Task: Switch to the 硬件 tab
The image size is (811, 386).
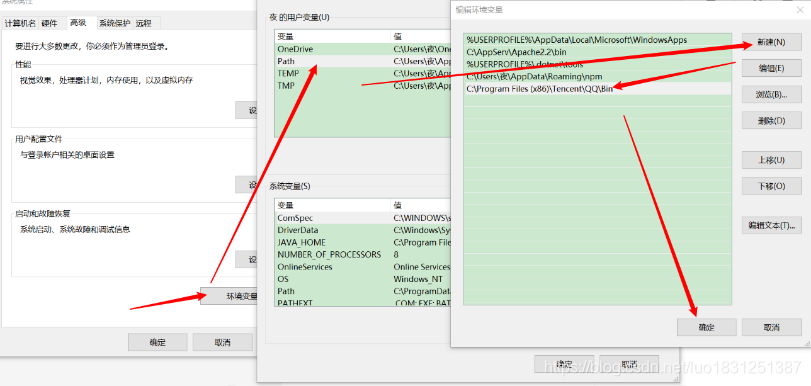Action: (50, 23)
